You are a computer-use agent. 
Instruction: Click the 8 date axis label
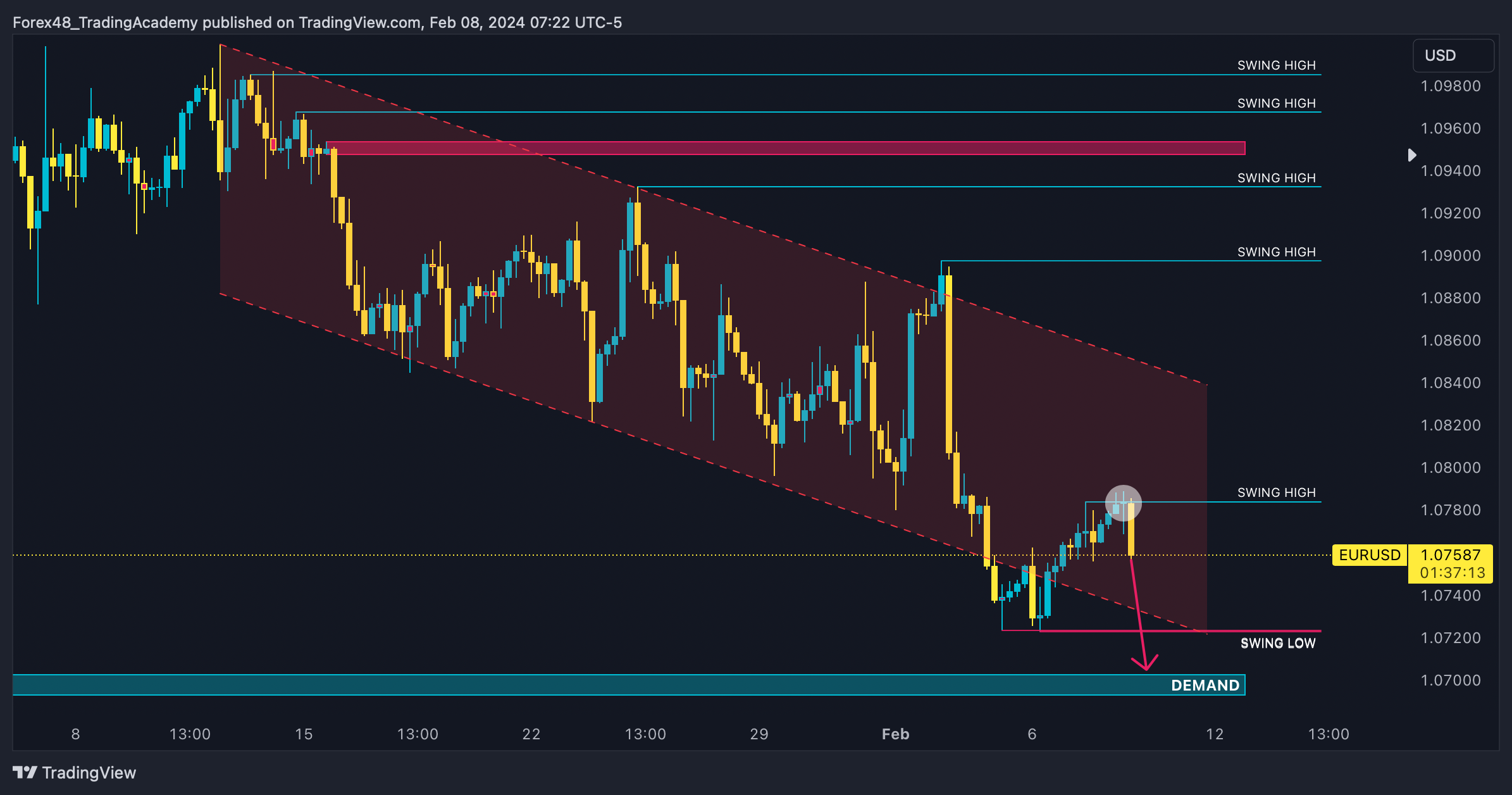pos(75,734)
